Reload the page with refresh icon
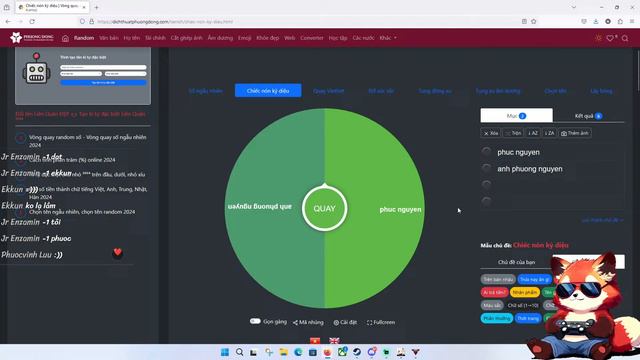 click(32, 21)
